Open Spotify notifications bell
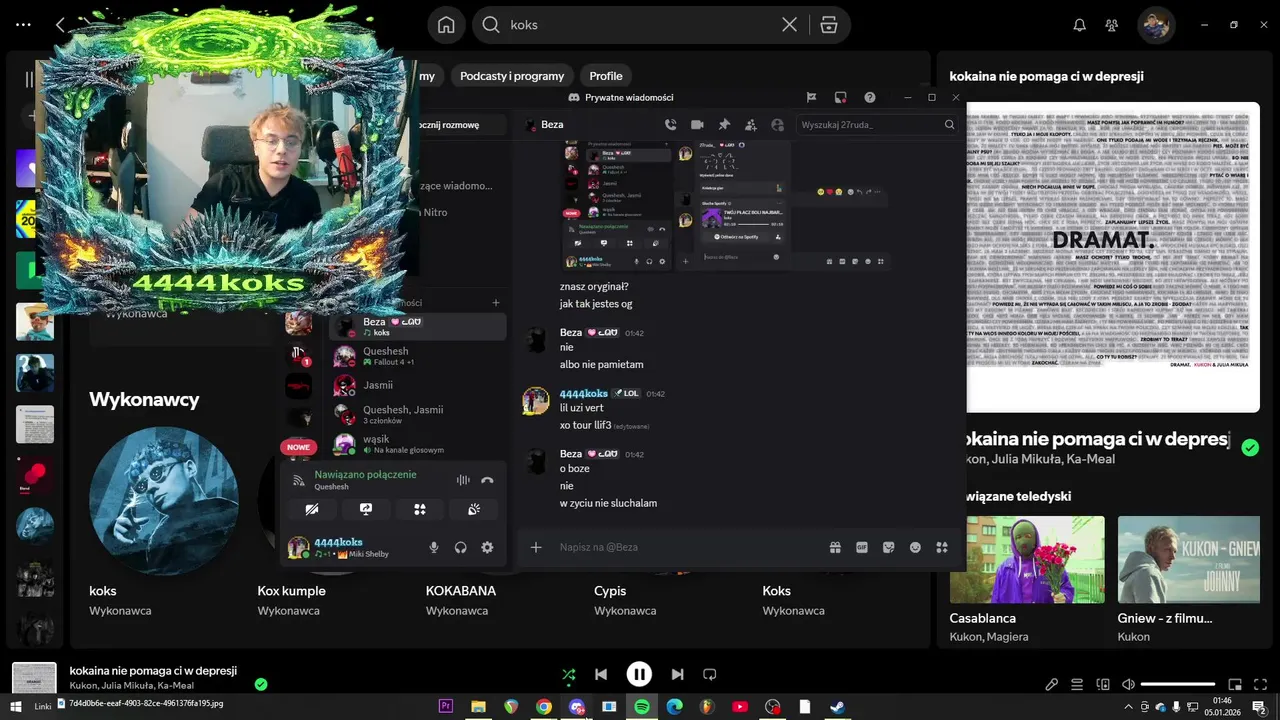The width and height of the screenshot is (1280, 720). (x=1080, y=25)
